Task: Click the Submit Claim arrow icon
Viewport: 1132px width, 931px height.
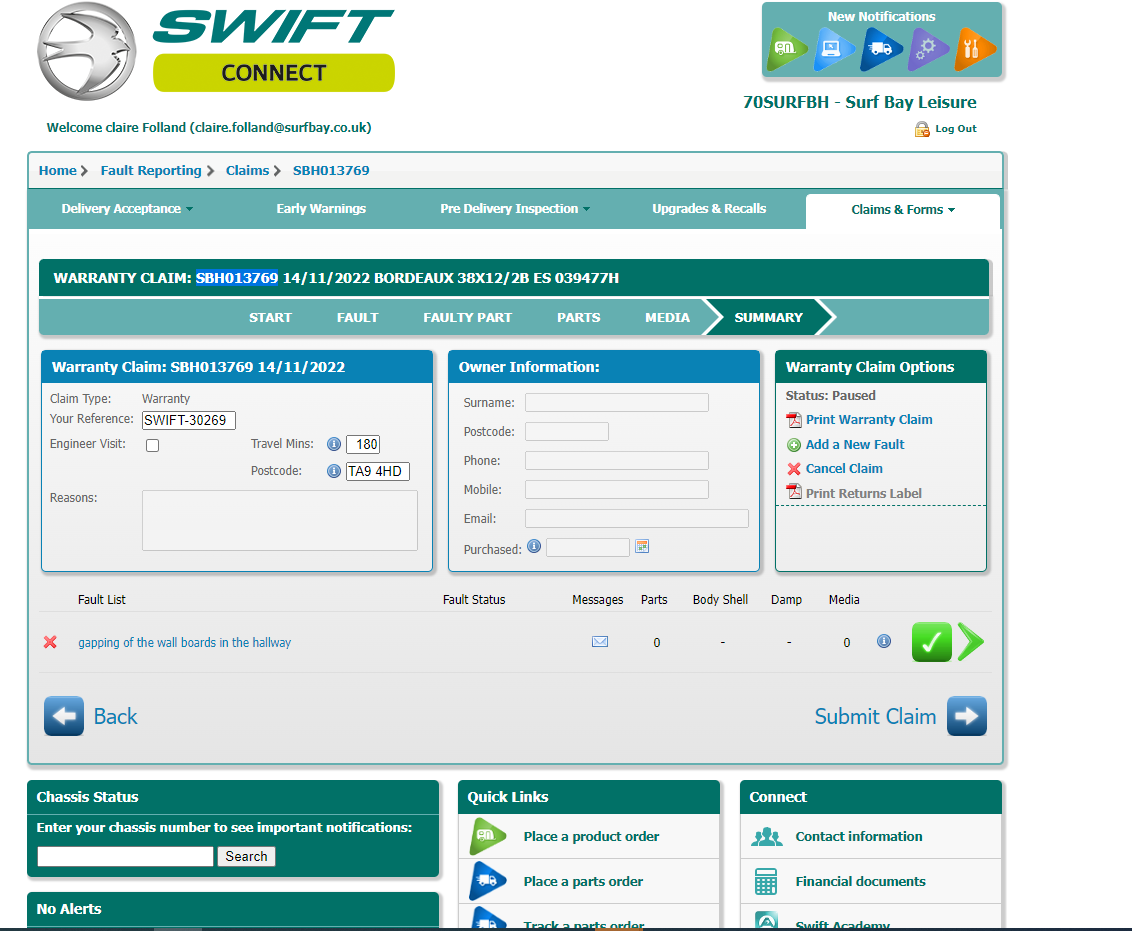Action: click(x=967, y=716)
